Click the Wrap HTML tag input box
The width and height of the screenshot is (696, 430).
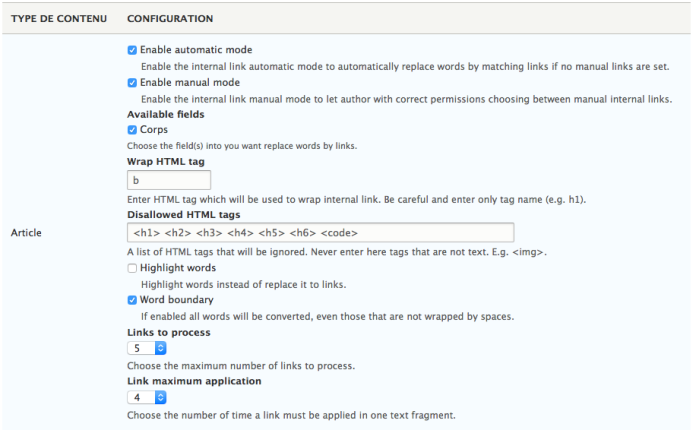pos(169,180)
